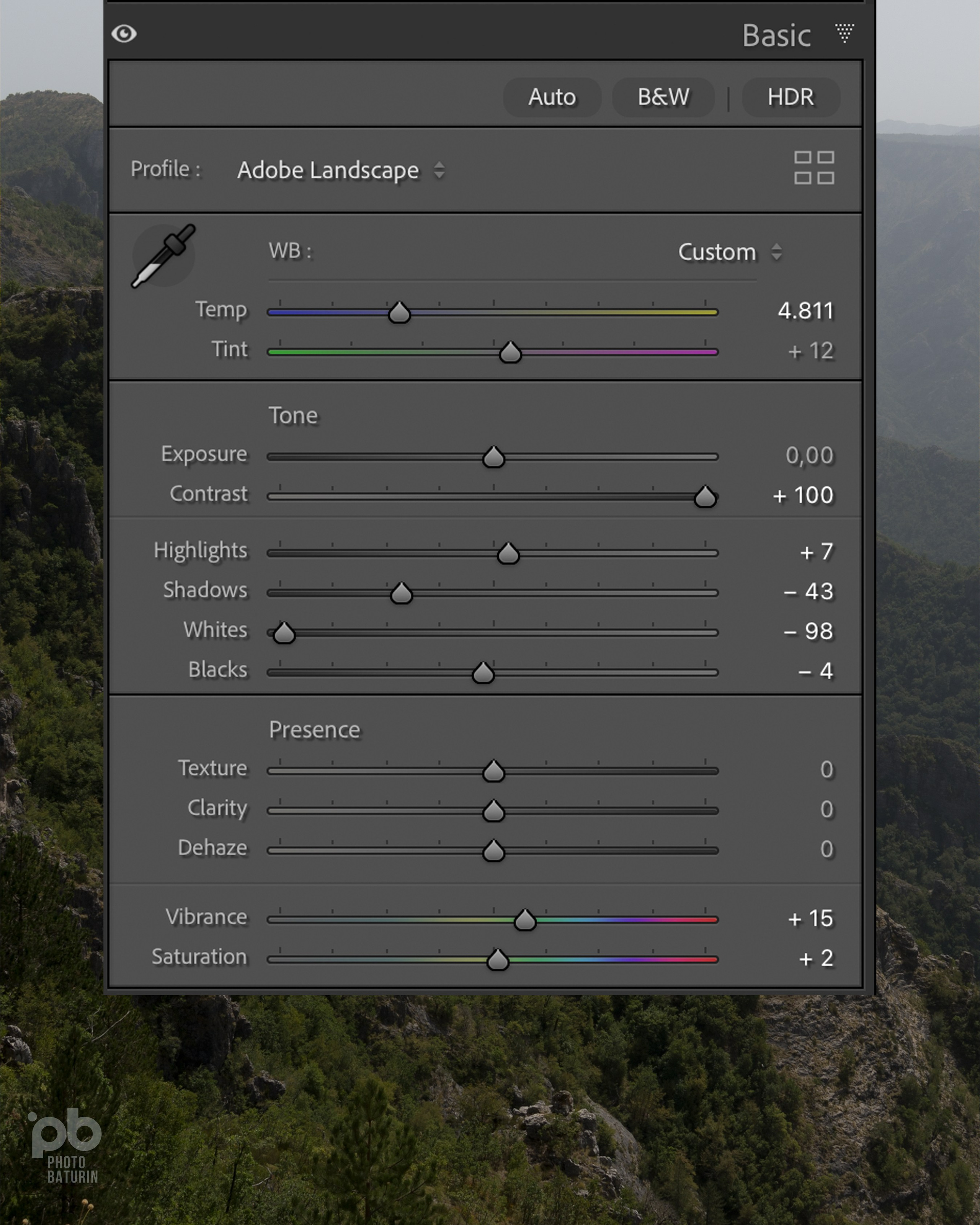The image size is (980, 1225).
Task: Click the Highlights value + 7 field
Action: (817, 552)
